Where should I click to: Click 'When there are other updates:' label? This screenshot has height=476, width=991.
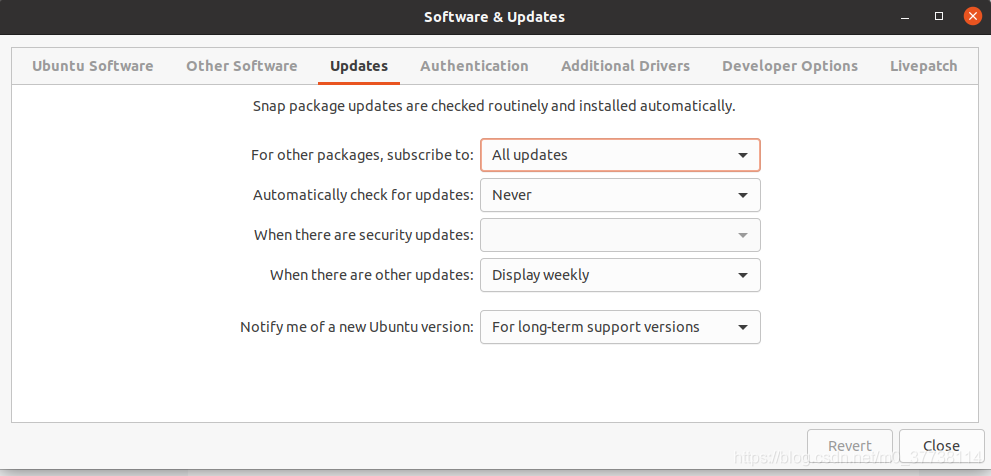372,275
